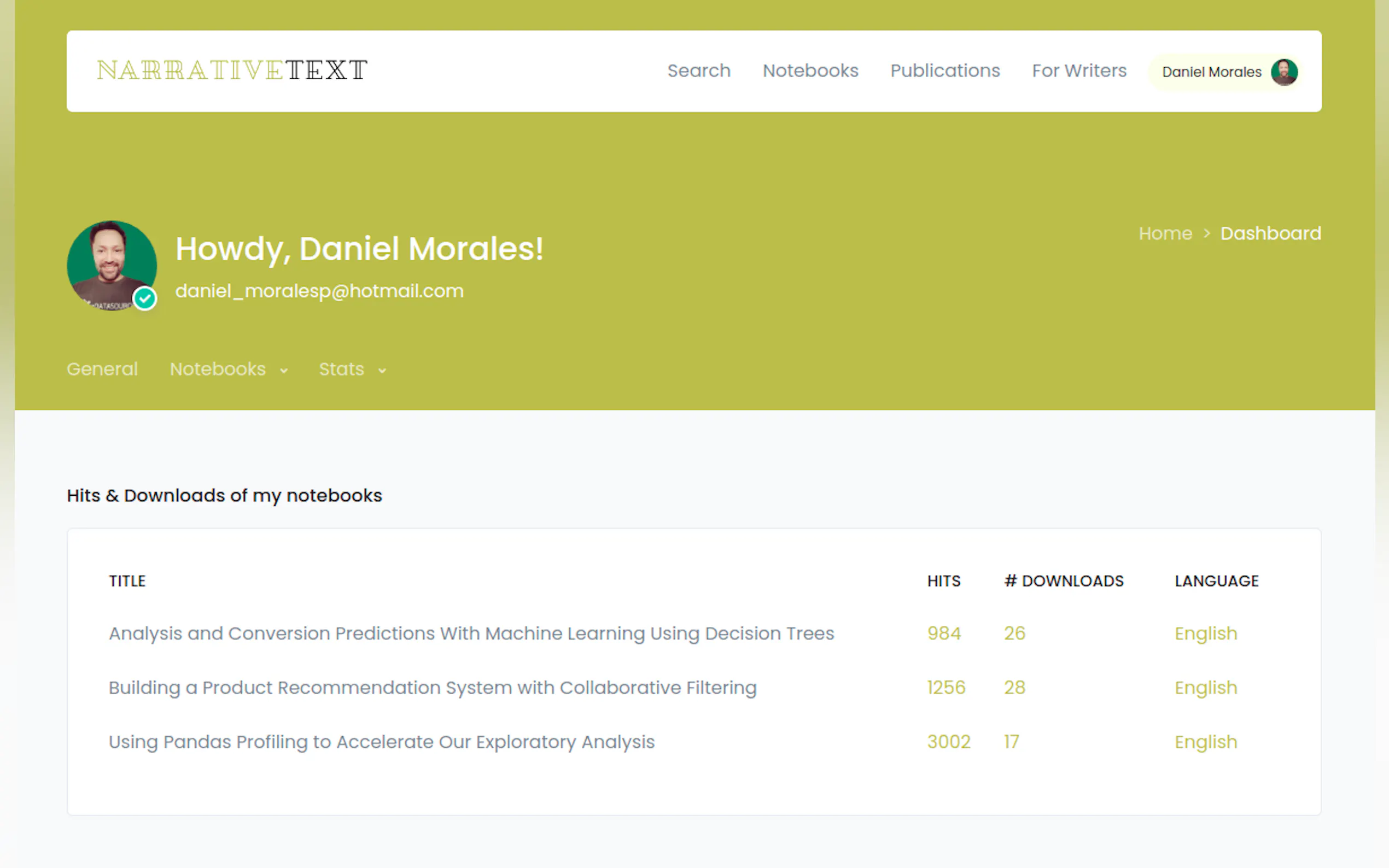Viewport: 1389px width, 868px height.
Task: Expand the Stats dropdown menu
Action: 352,369
